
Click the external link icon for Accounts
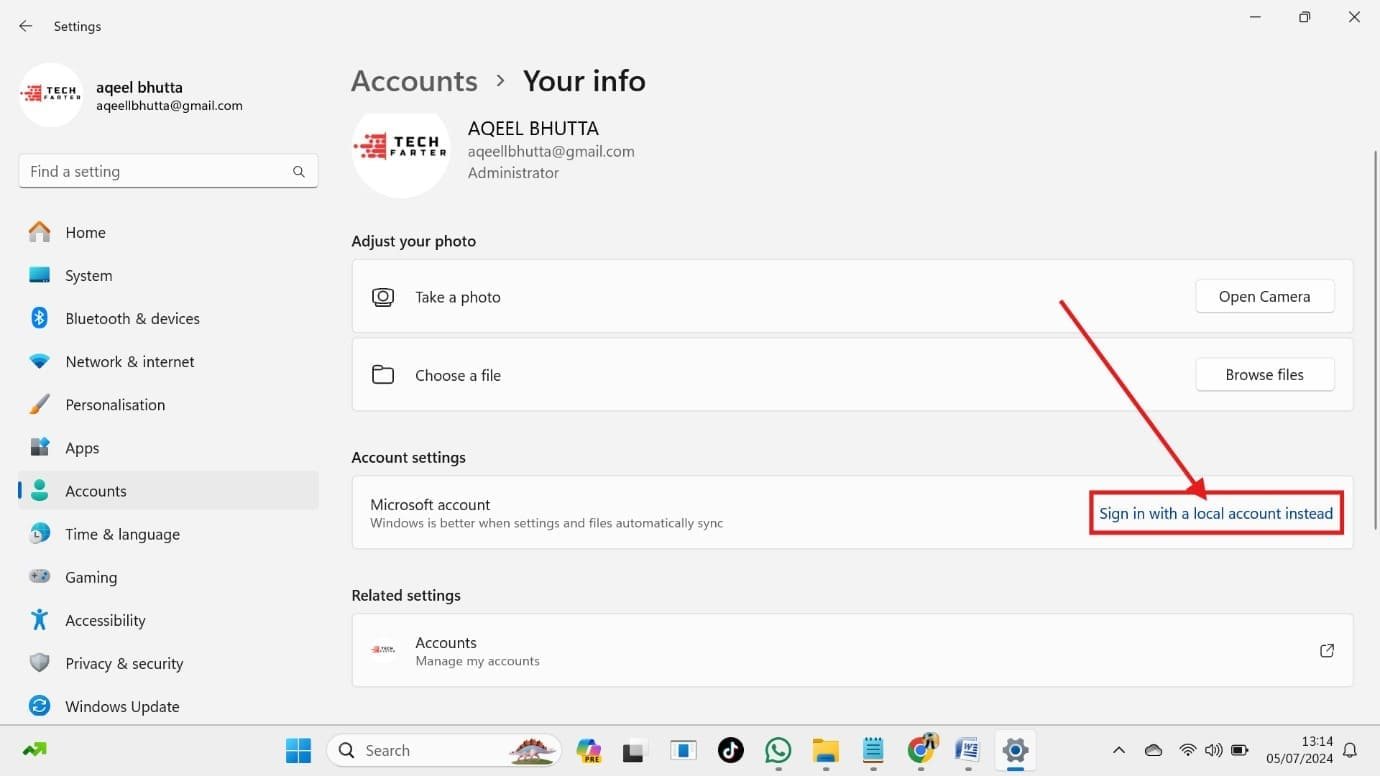(1326, 650)
